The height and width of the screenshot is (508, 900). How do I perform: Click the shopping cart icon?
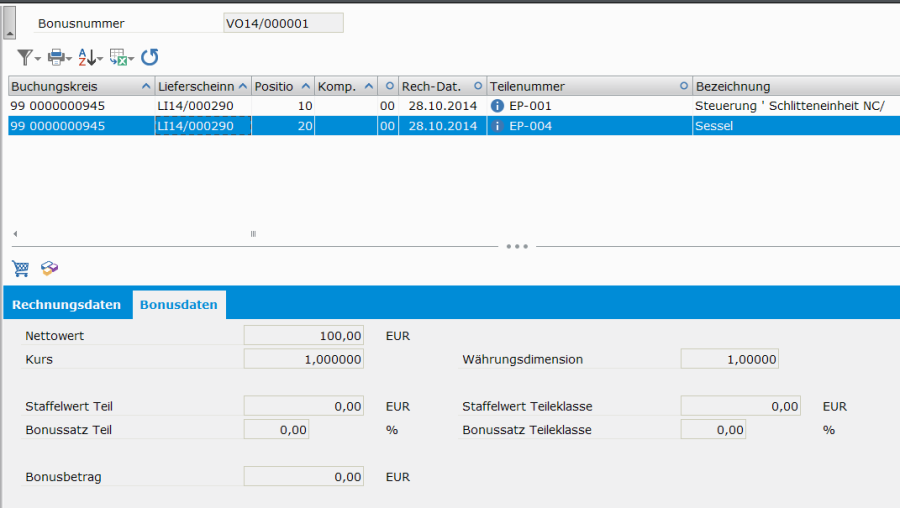(20, 268)
